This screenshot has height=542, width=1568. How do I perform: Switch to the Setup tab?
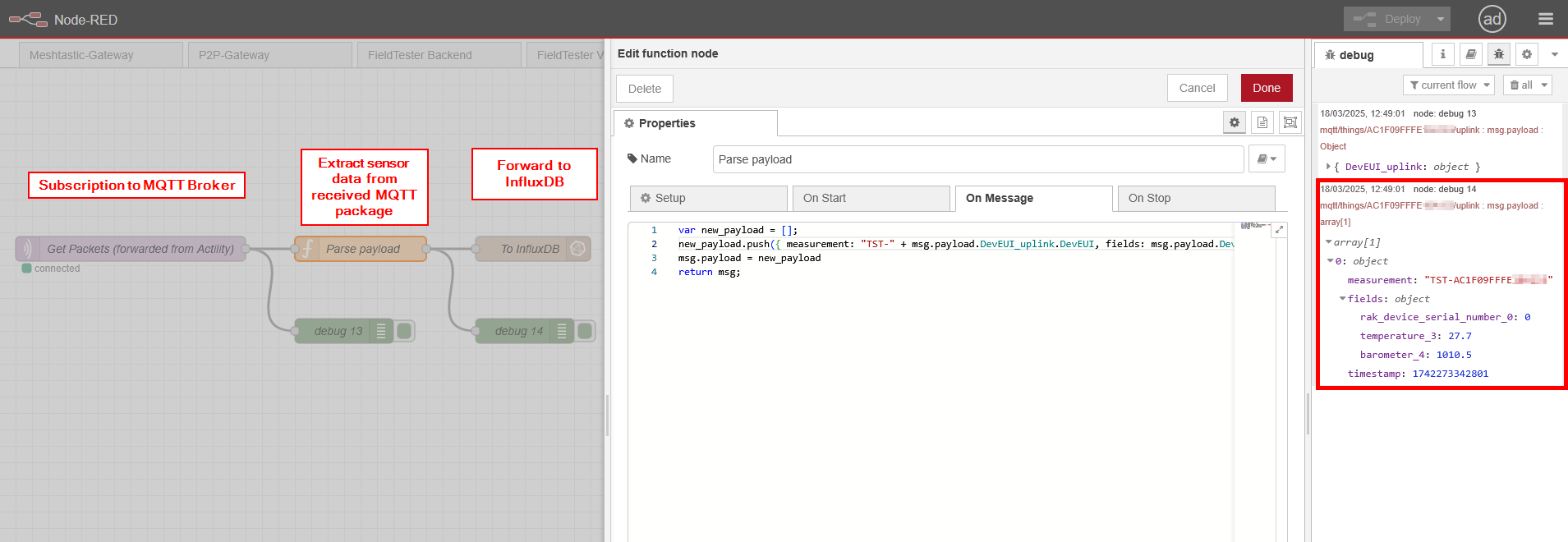(709, 198)
